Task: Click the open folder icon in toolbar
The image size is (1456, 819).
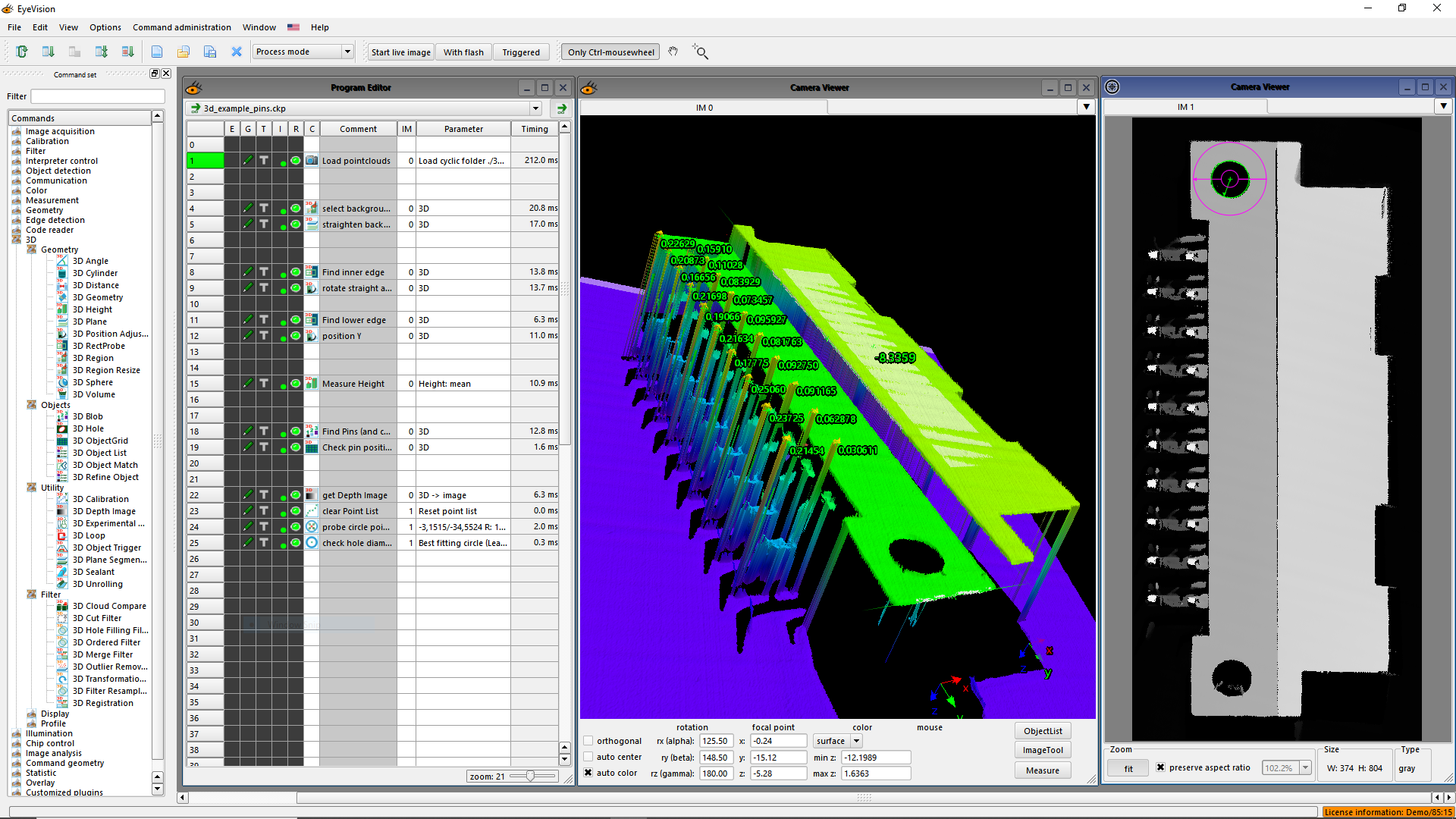Action: pos(184,52)
